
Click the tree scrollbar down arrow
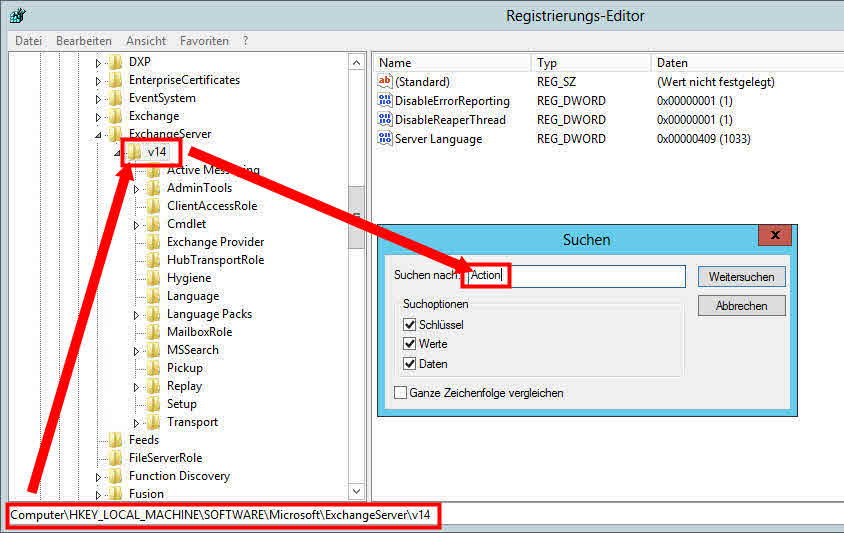(x=356, y=490)
